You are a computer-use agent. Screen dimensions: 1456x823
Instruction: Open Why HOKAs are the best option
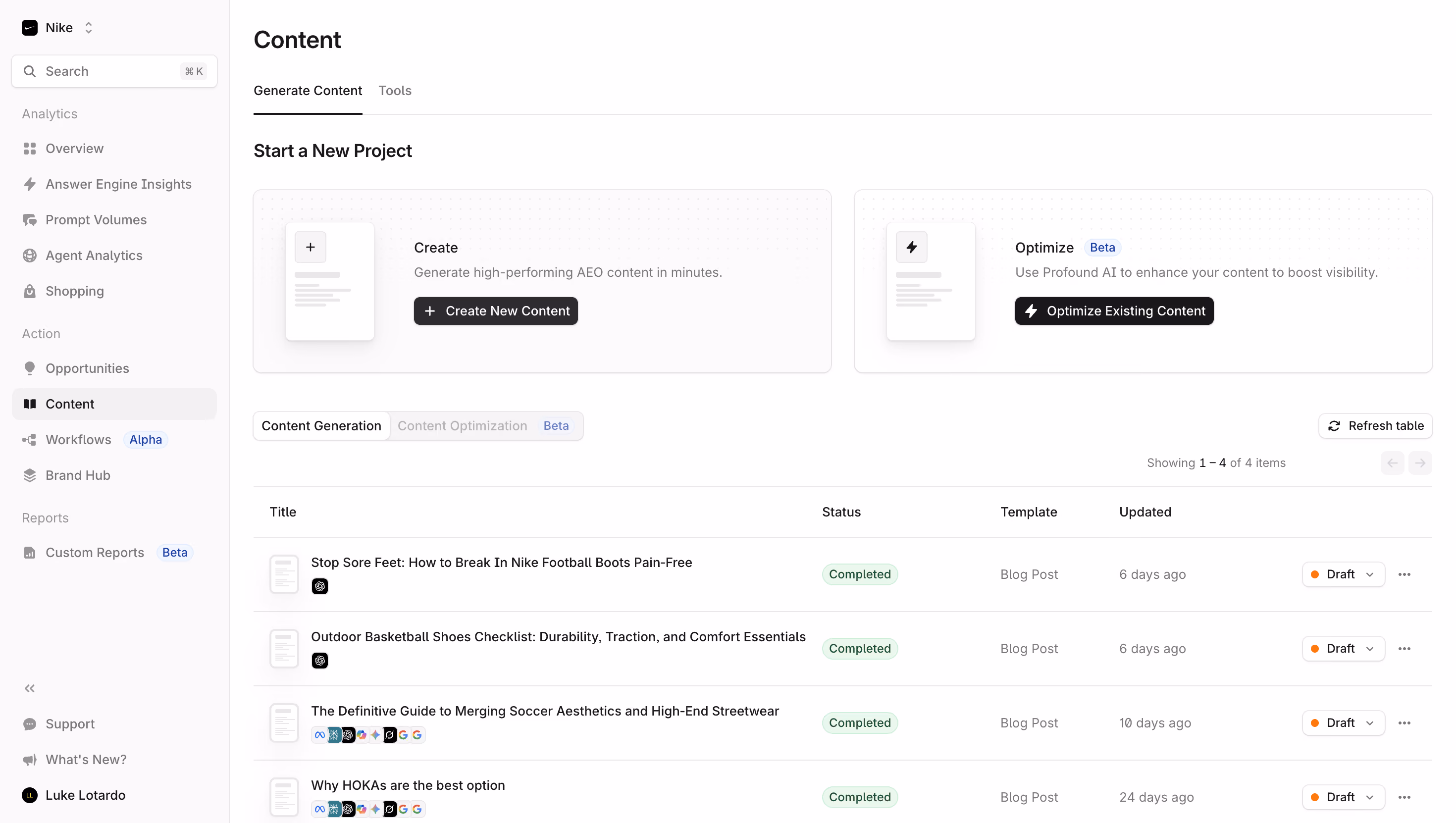tap(408, 785)
